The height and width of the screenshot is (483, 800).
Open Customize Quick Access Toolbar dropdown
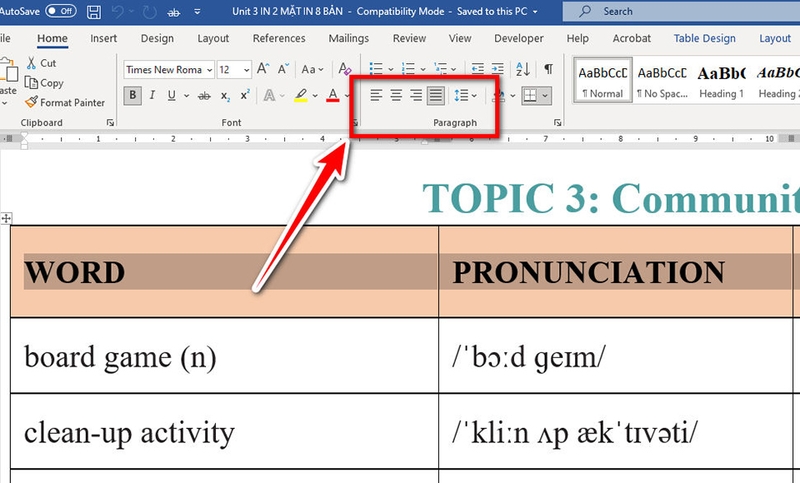(197, 12)
